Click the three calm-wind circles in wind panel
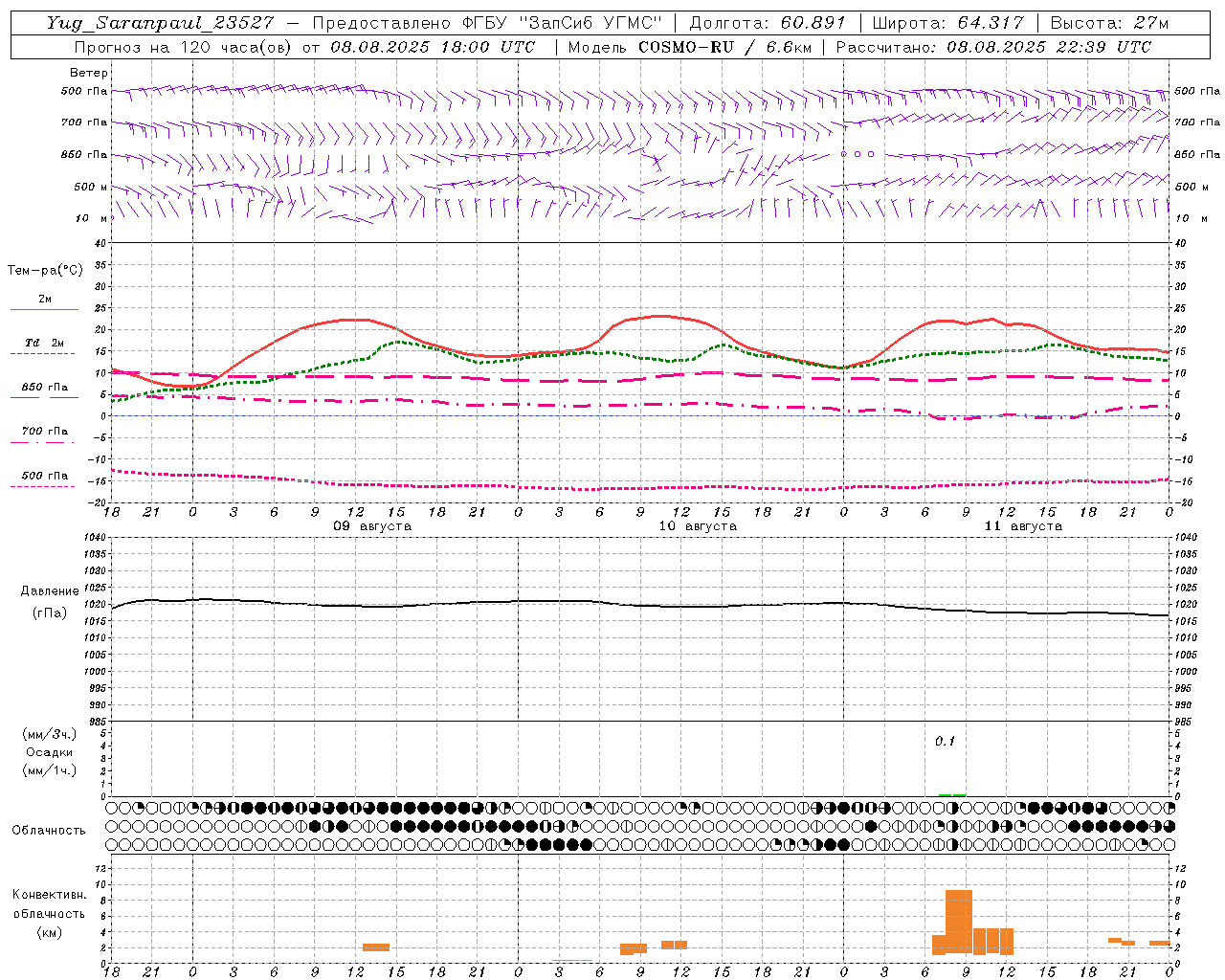 click(857, 153)
